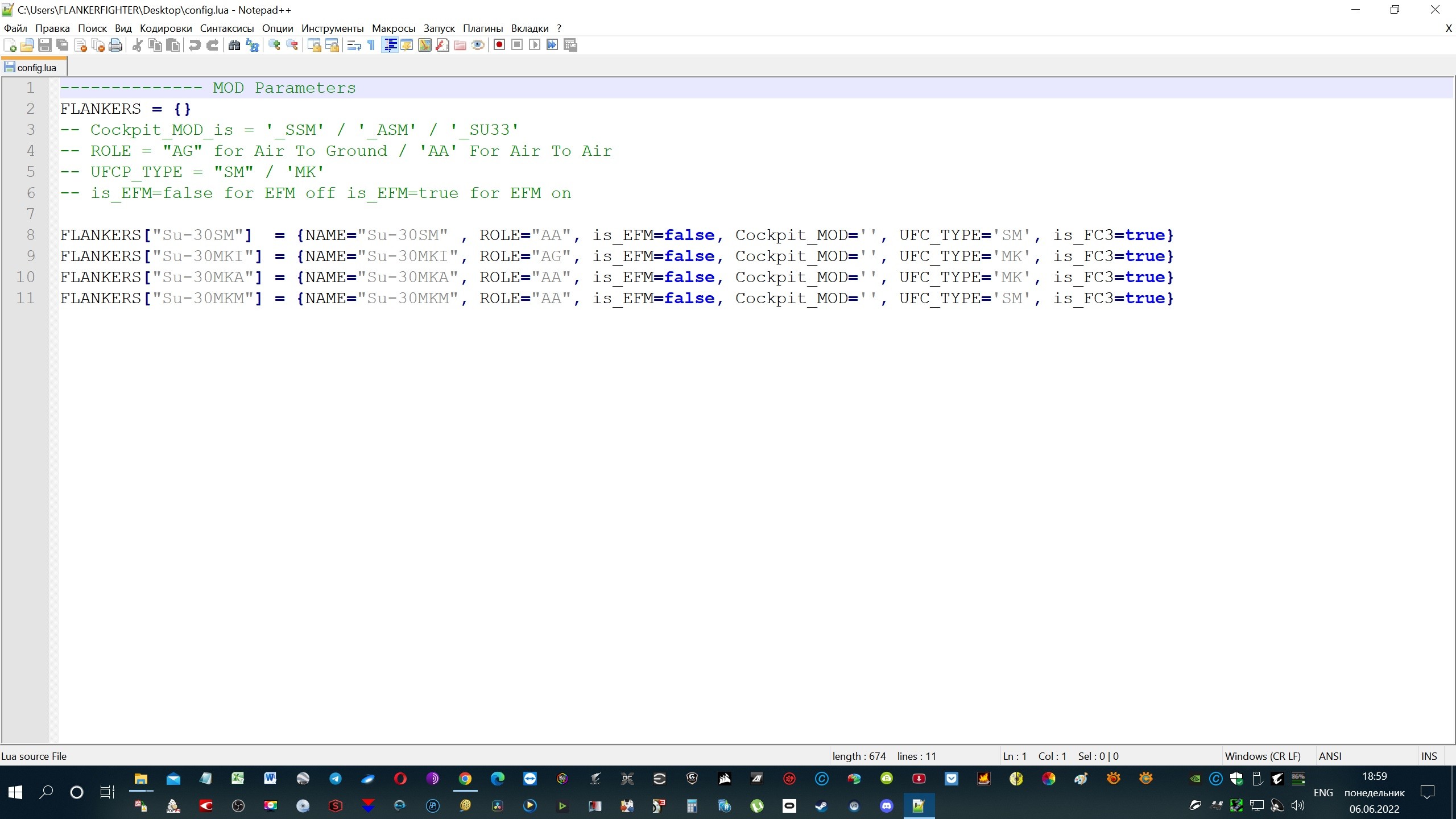Click the Cut scissors icon

pos(137,45)
